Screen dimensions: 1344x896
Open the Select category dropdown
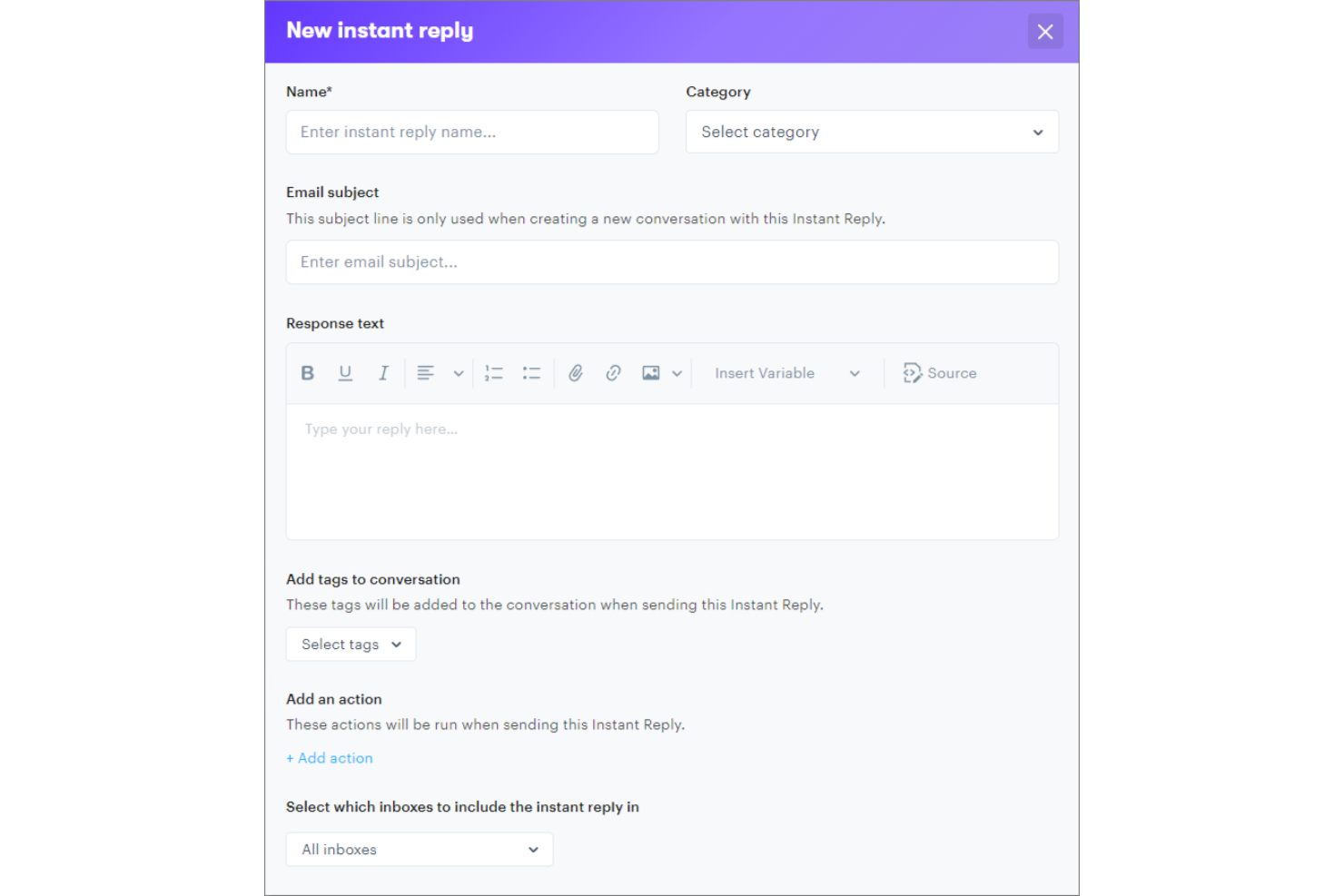[871, 132]
